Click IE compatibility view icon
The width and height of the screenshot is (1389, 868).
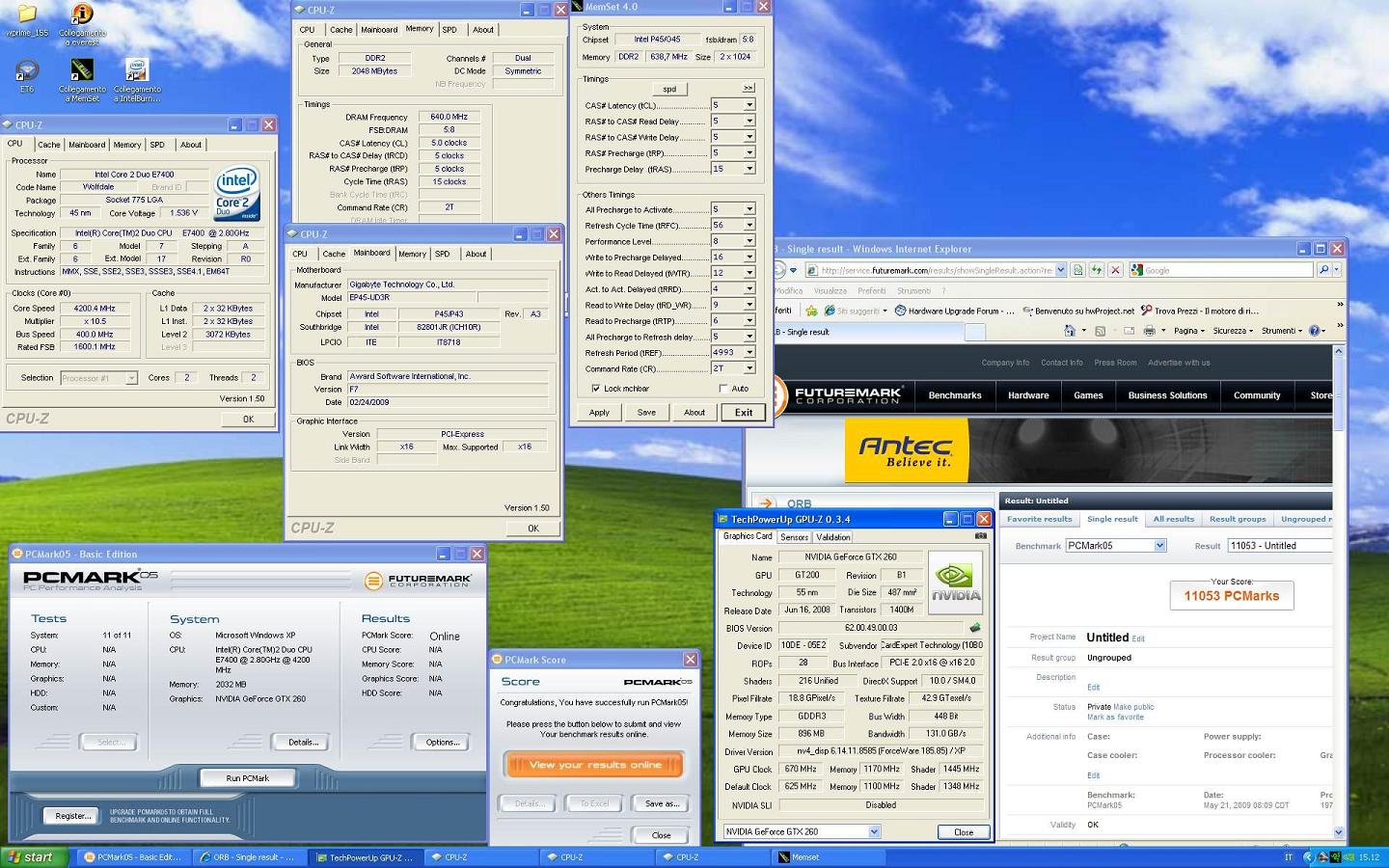click(x=1077, y=270)
